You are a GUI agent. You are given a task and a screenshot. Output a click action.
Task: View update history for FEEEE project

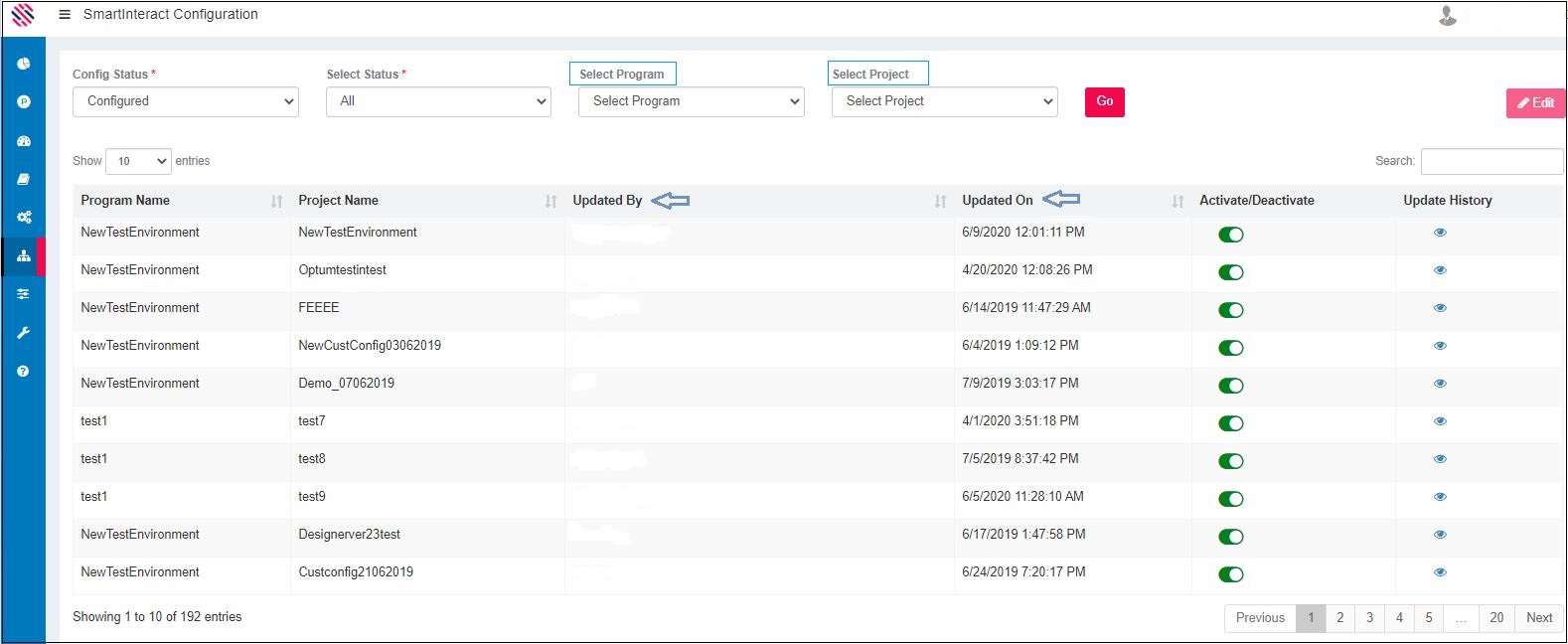[x=1440, y=308]
